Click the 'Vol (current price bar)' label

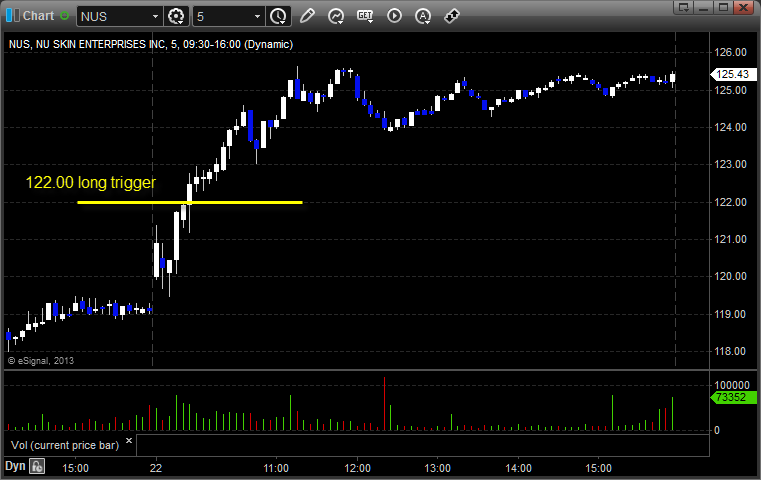(65, 445)
